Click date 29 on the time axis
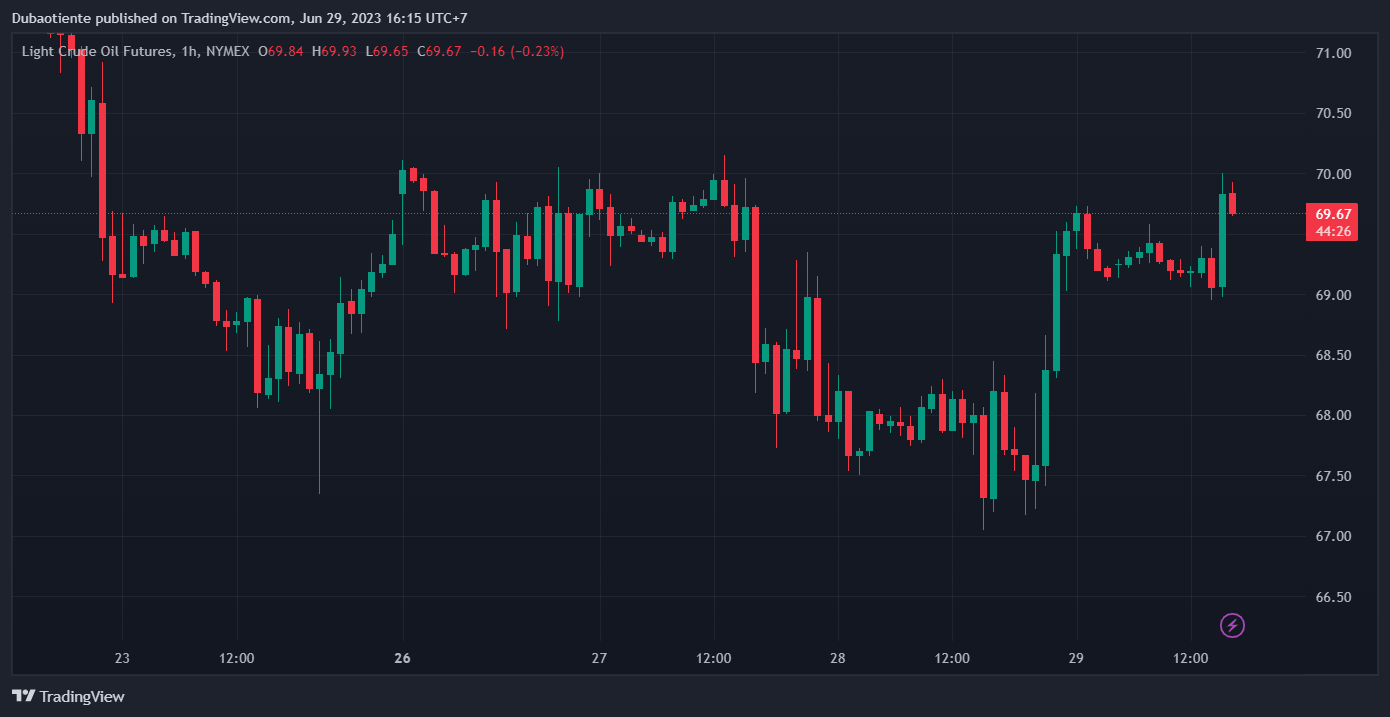This screenshot has height=717, width=1390. (1077, 658)
